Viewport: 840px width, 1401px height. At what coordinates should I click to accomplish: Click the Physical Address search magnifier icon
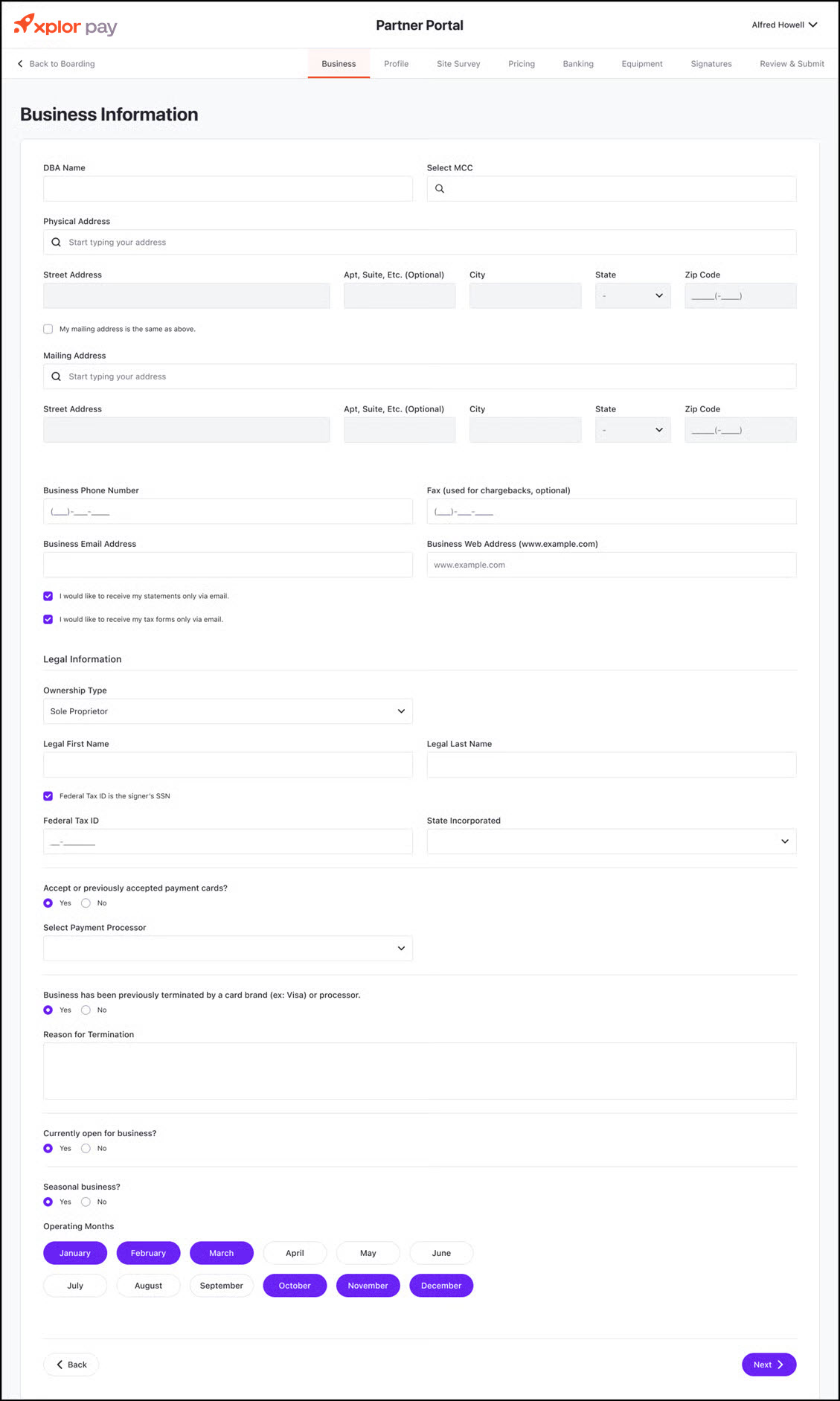coord(56,243)
